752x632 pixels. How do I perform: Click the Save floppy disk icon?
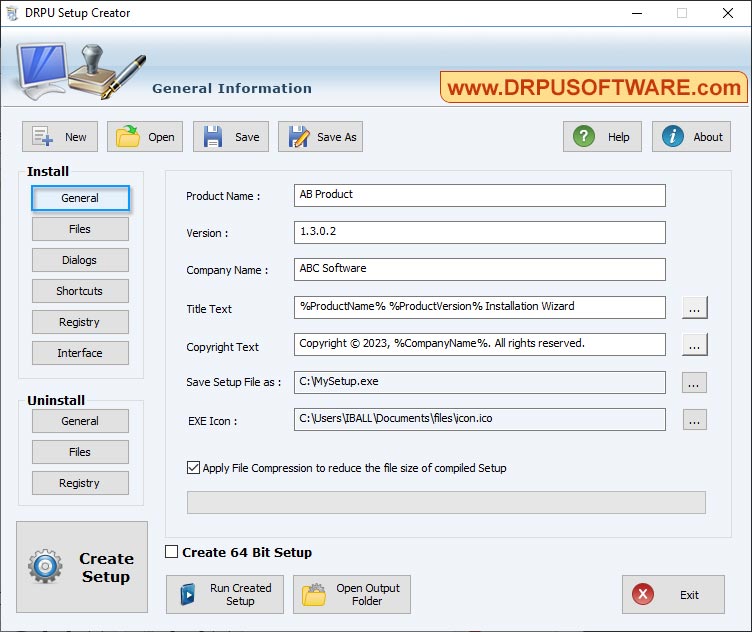point(212,137)
